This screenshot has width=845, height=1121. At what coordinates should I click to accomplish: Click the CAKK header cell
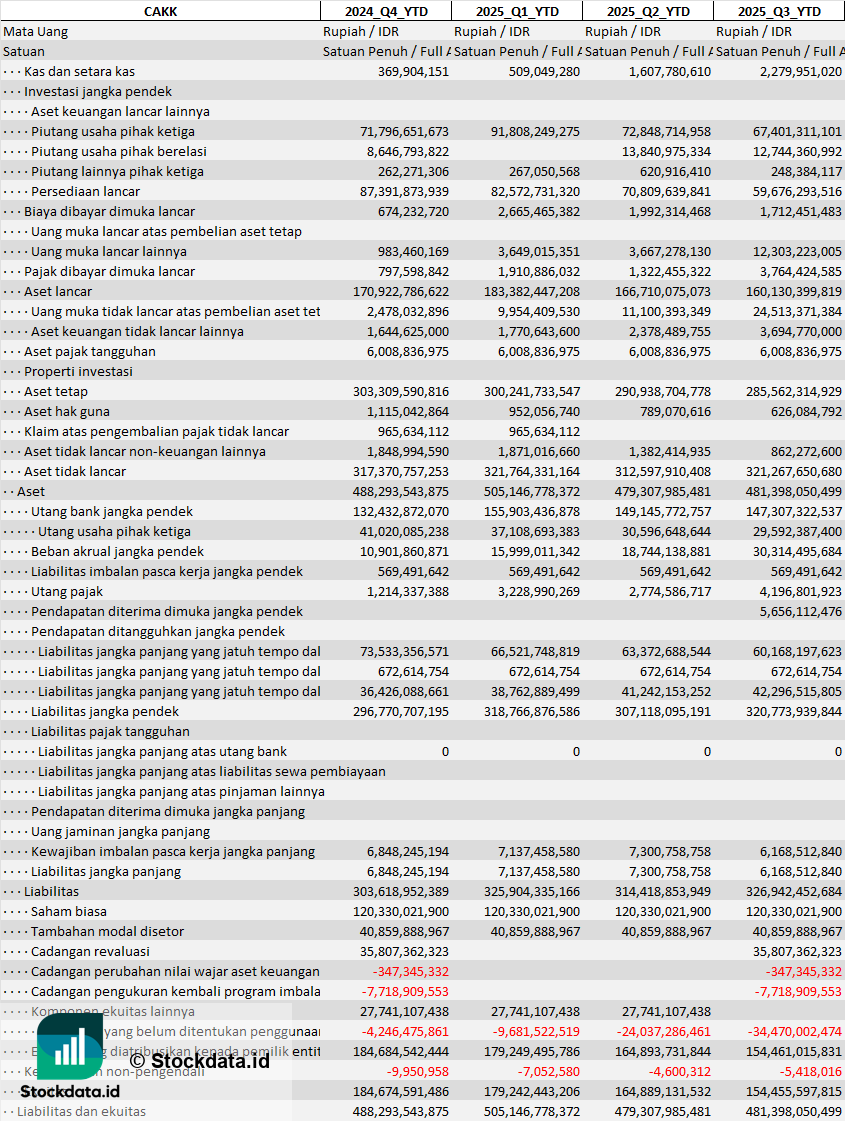[x=160, y=11]
